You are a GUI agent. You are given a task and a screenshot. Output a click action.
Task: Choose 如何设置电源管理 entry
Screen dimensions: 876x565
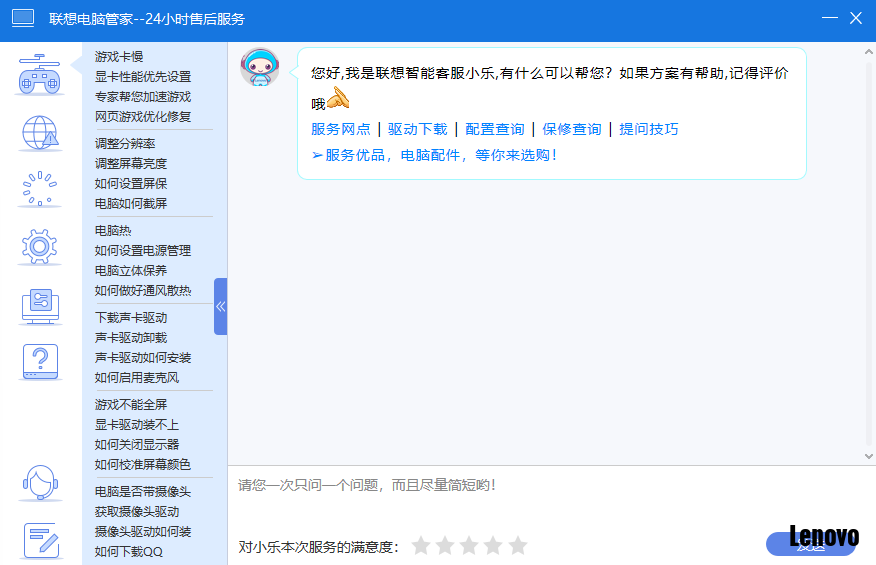click(x=143, y=251)
